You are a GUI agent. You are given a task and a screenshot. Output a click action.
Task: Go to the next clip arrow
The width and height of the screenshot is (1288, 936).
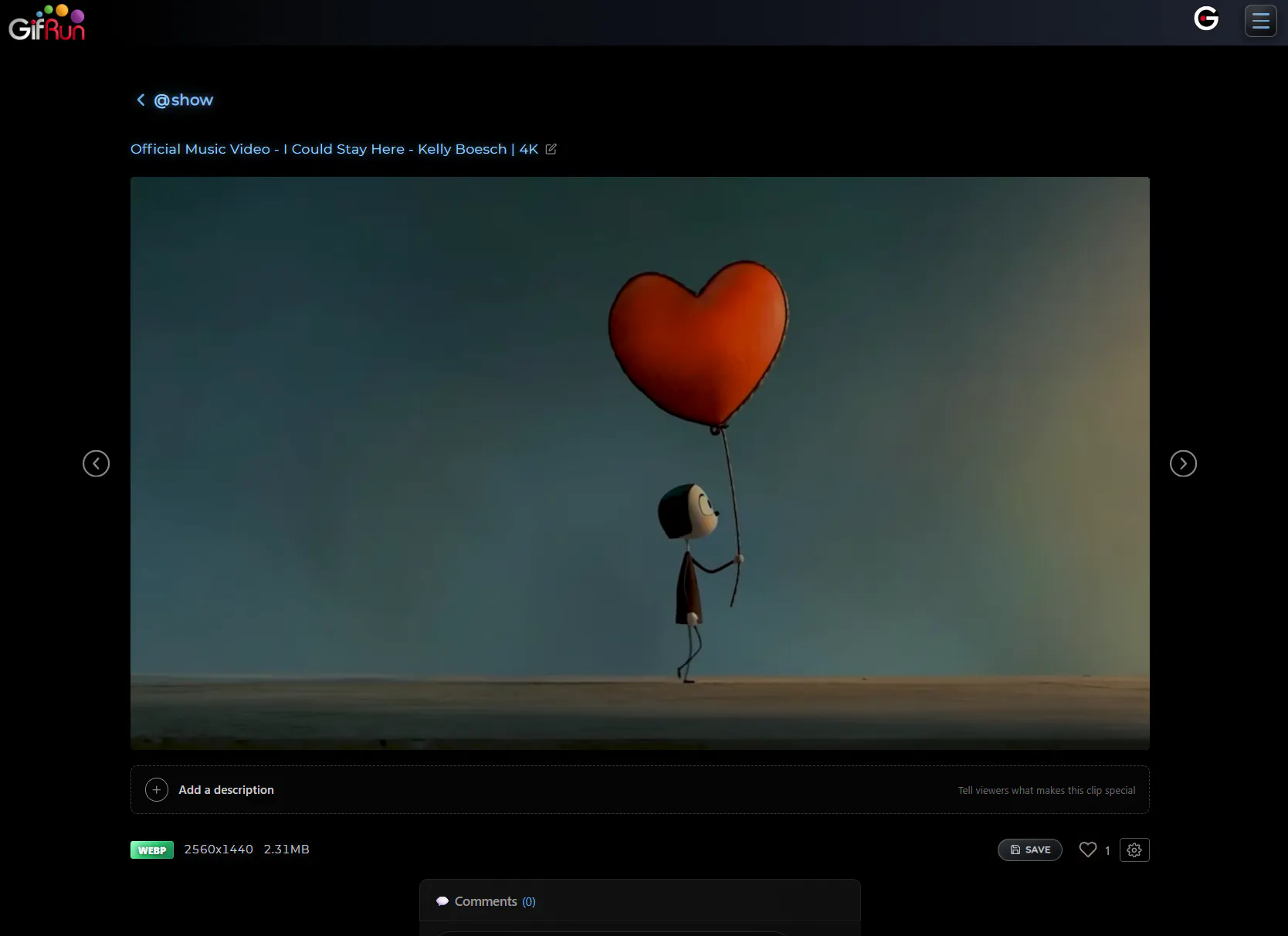coord(1183,463)
